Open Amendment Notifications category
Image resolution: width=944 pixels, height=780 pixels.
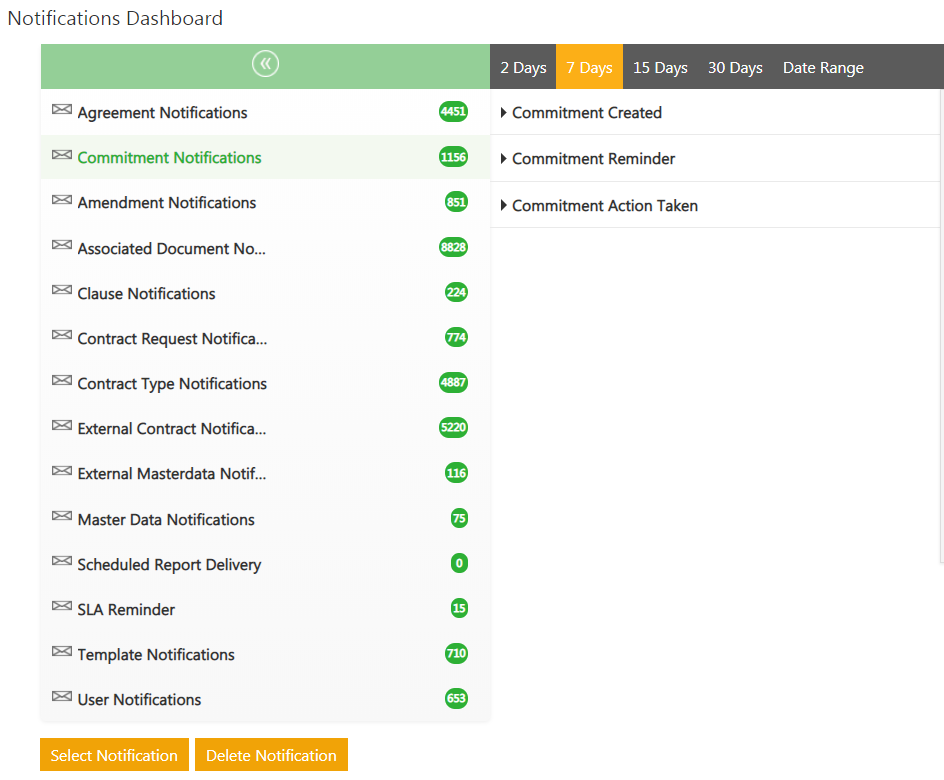(167, 203)
